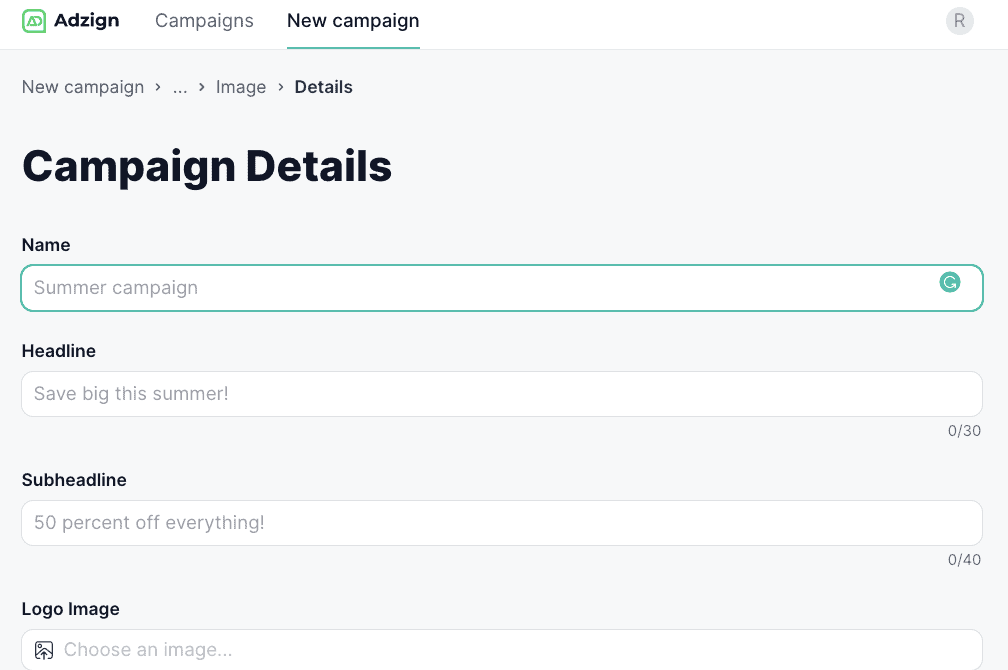Open the Logo Image file chooser
Screen dimensions: 1008x670
click(x=500, y=650)
